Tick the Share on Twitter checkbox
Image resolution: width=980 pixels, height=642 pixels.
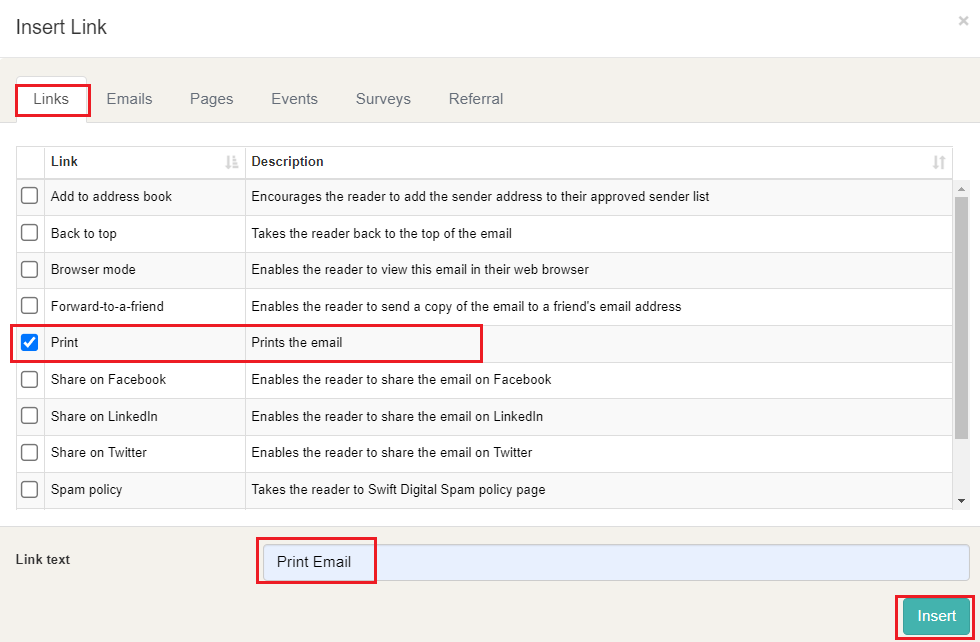[29, 453]
